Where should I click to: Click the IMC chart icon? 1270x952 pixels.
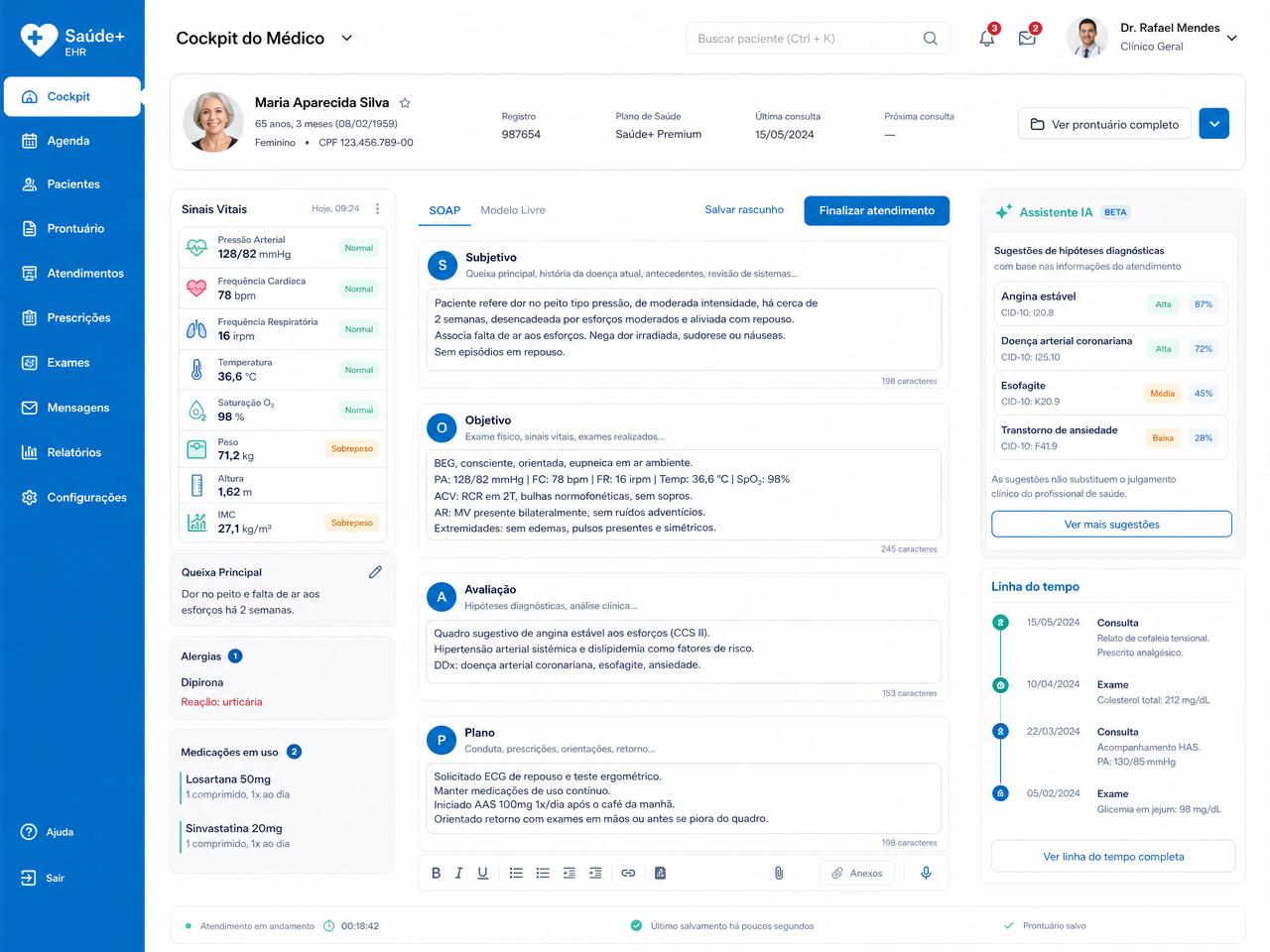click(196, 522)
